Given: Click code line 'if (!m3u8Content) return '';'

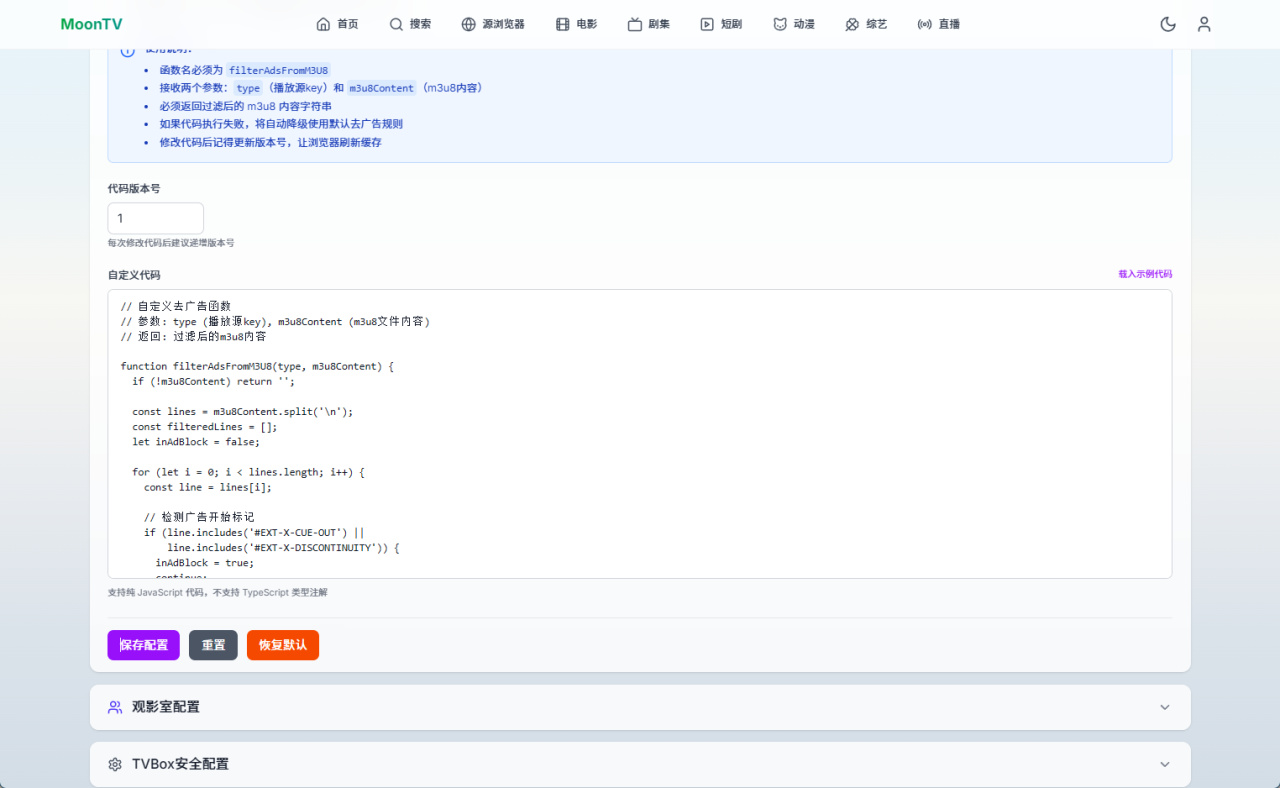Looking at the screenshot, I should click(x=214, y=382).
